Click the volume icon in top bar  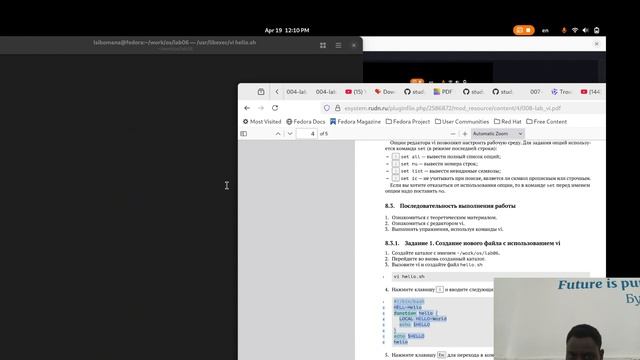pyautogui.click(x=585, y=30)
